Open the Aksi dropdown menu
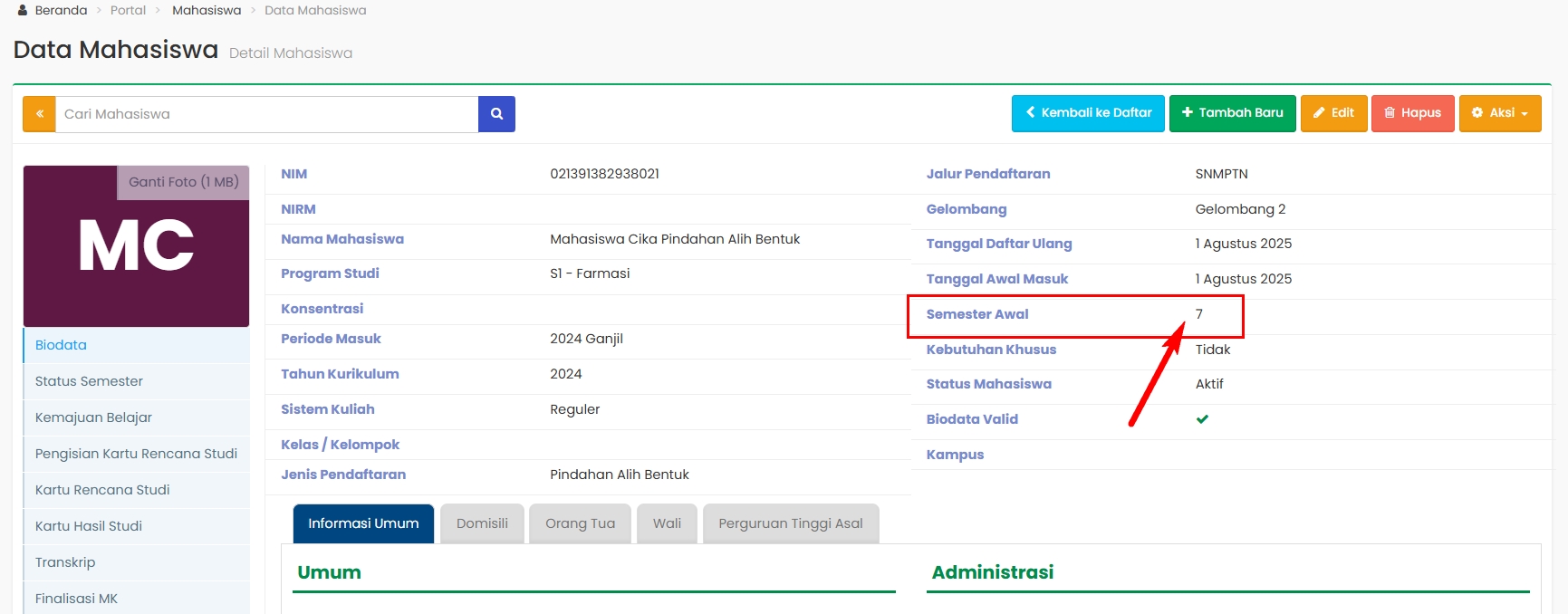 (1499, 113)
